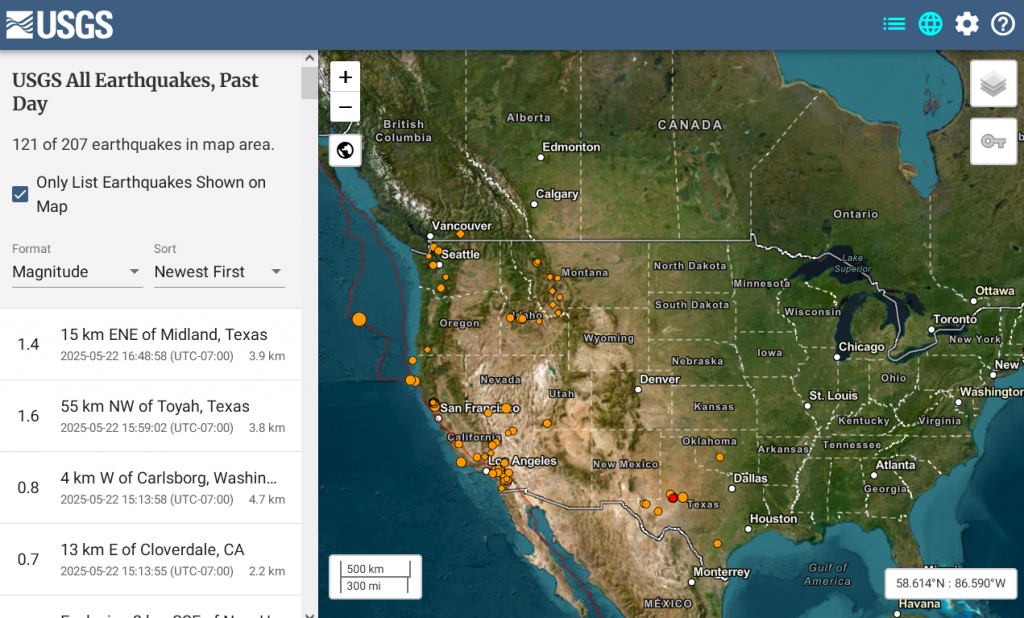
Task: Zoom in the map with plus button
Action: 345,77
